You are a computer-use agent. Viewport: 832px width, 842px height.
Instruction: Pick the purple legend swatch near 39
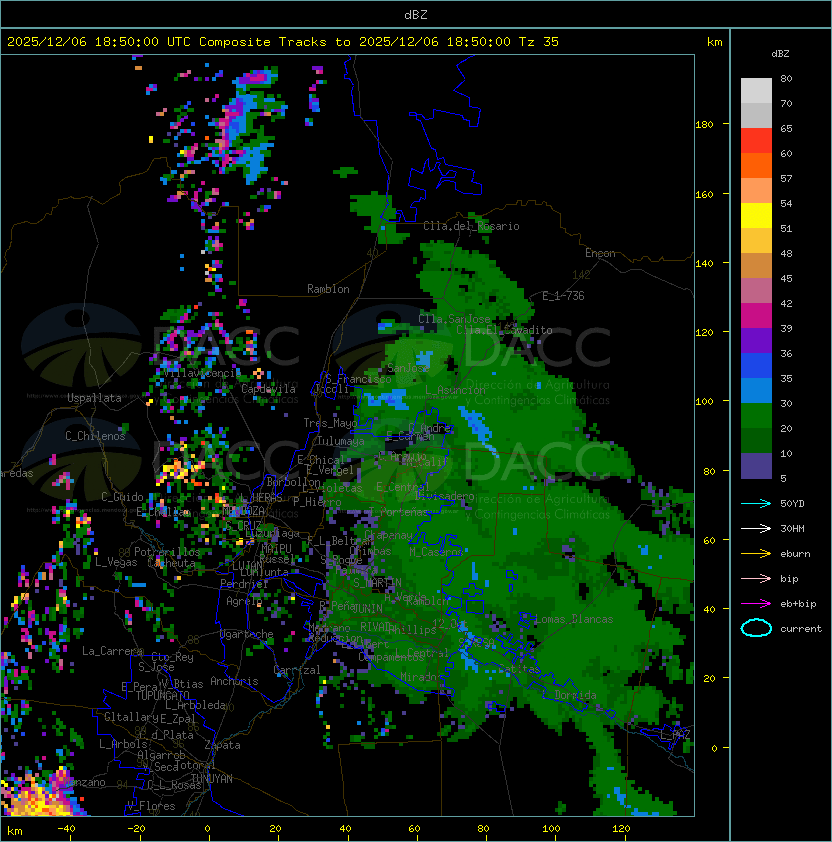pyautogui.click(x=756, y=341)
